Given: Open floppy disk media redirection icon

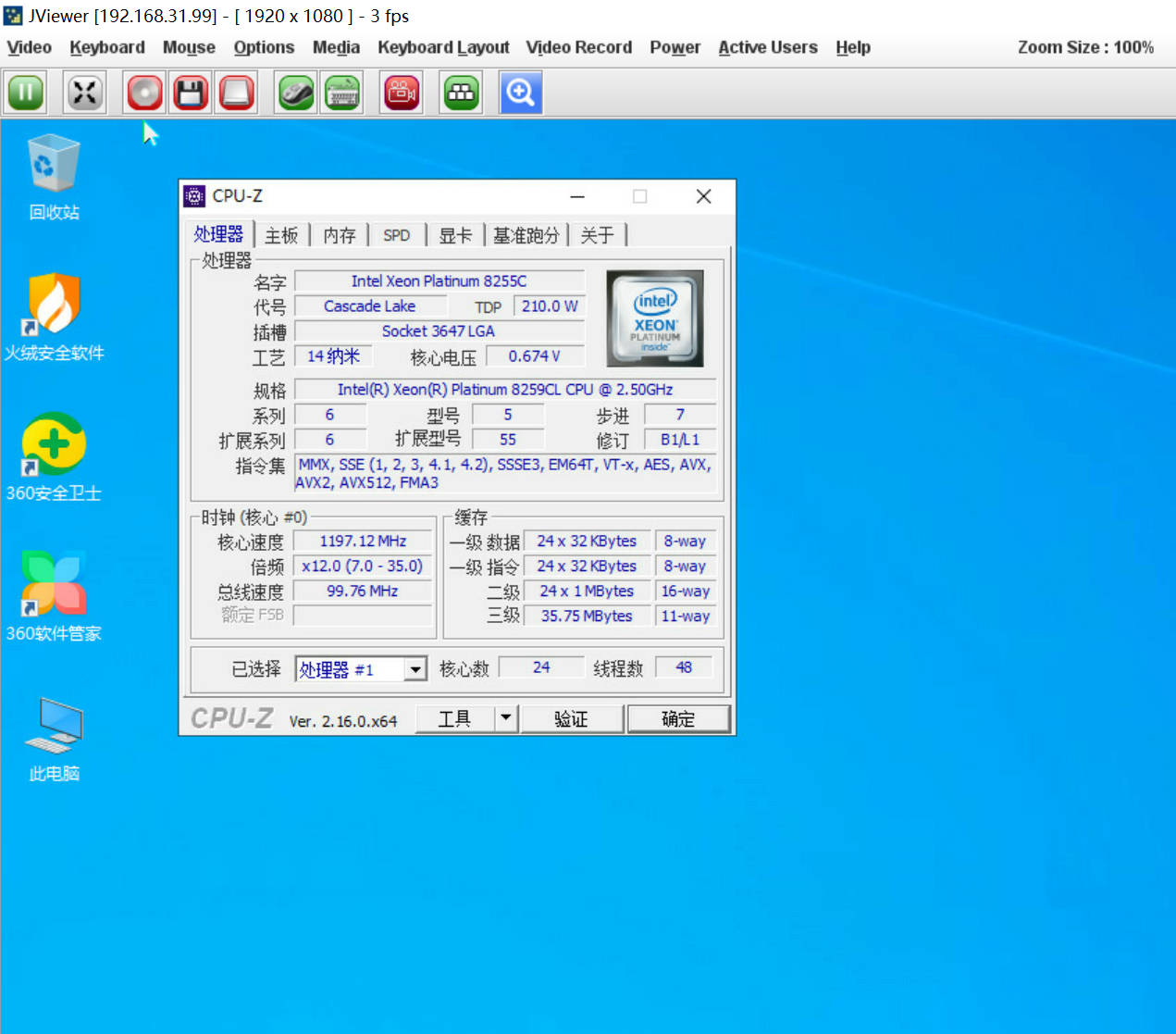Looking at the screenshot, I should [x=191, y=93].
